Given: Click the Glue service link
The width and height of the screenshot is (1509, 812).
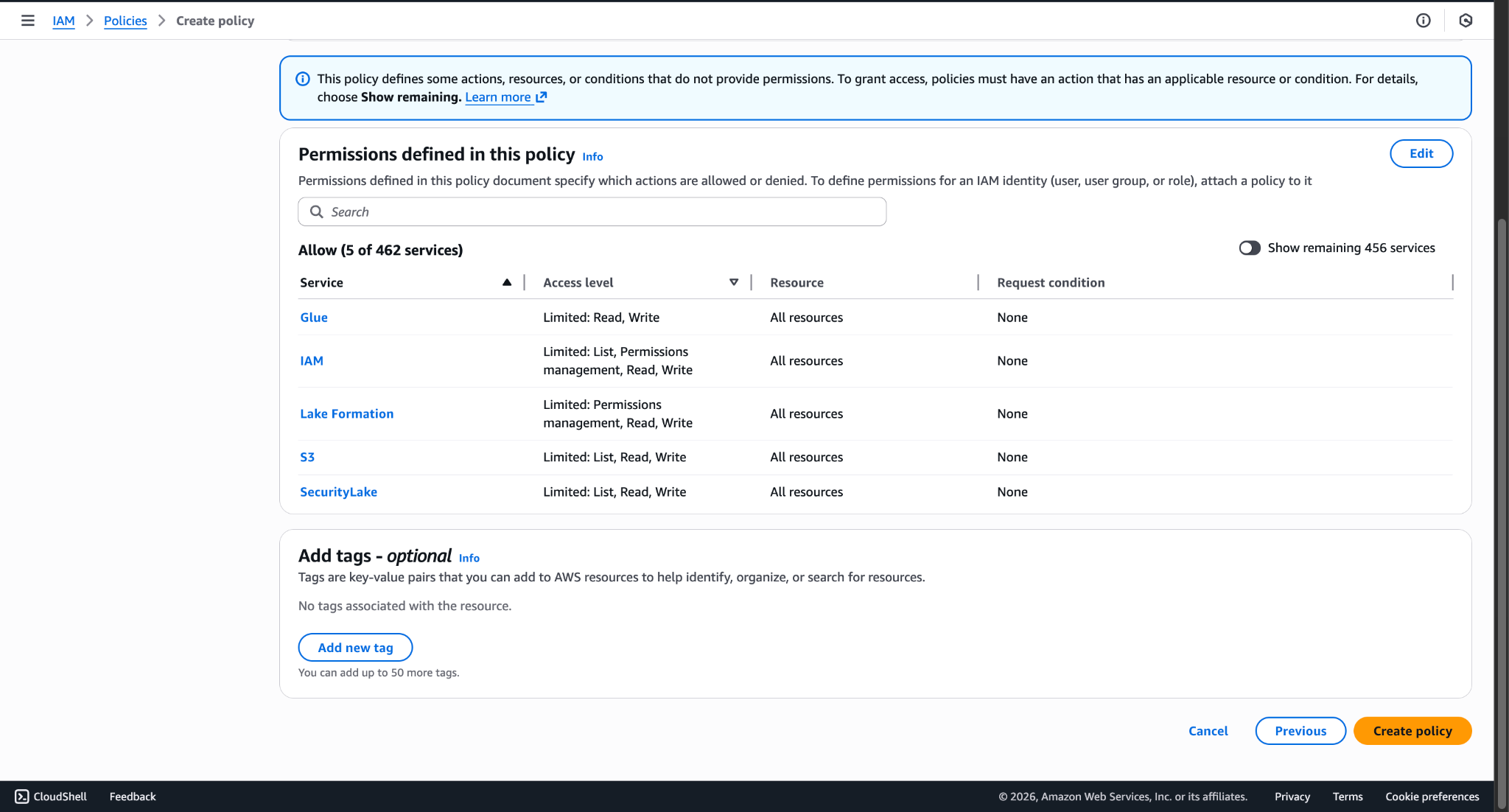Looking at the screenshot, I should click(x=314, y=318).
